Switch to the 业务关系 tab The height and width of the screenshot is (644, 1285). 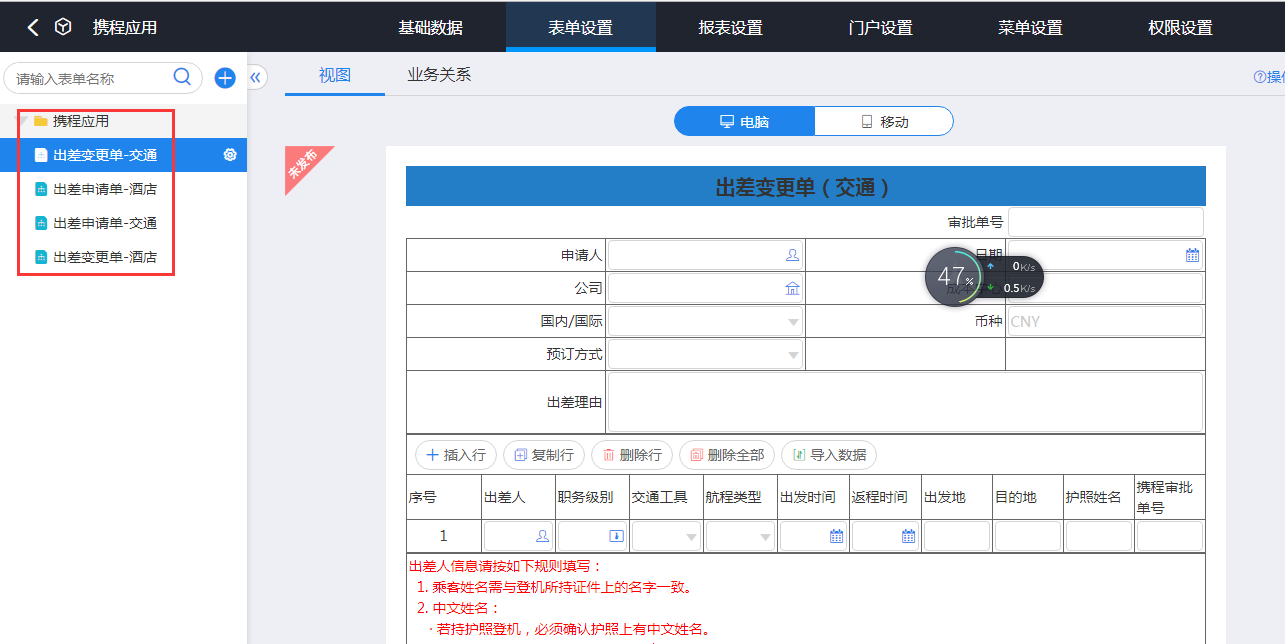pos(439,75)
